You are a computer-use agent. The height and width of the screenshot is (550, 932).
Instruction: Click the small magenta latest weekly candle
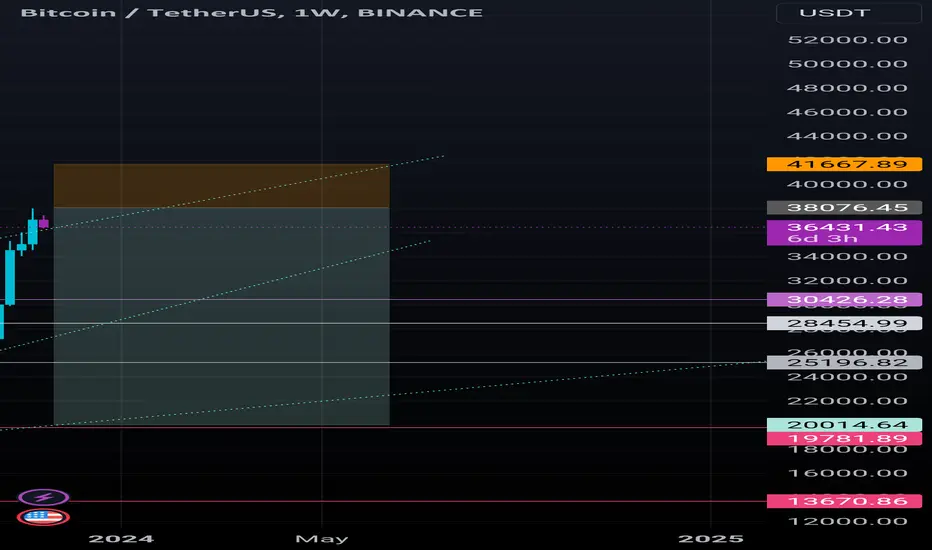(43, 223)
